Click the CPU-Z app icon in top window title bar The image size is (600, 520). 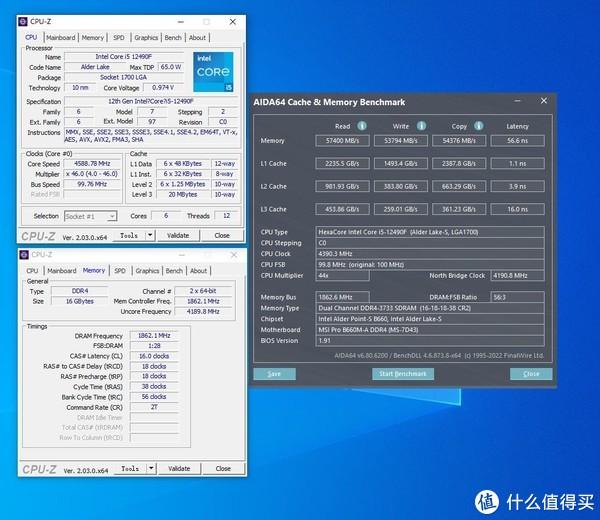[23, 21]
